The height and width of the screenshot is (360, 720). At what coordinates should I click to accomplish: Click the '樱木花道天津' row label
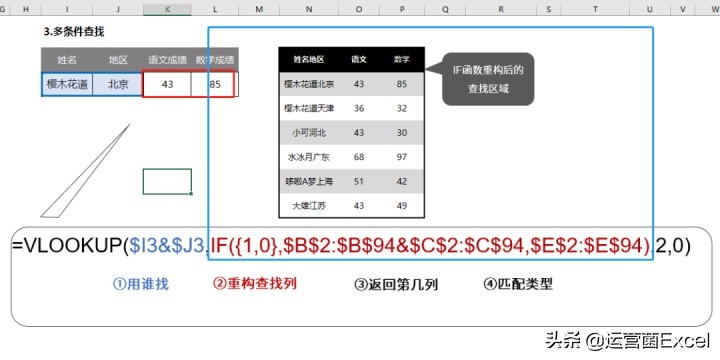click(x=309, y=108)
